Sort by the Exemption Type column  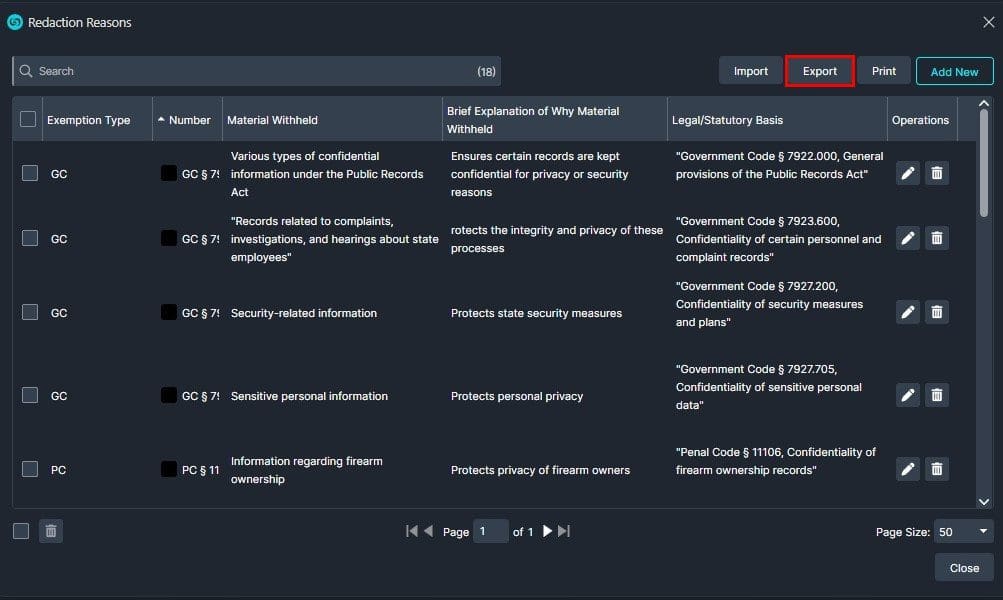click(89, 120)
